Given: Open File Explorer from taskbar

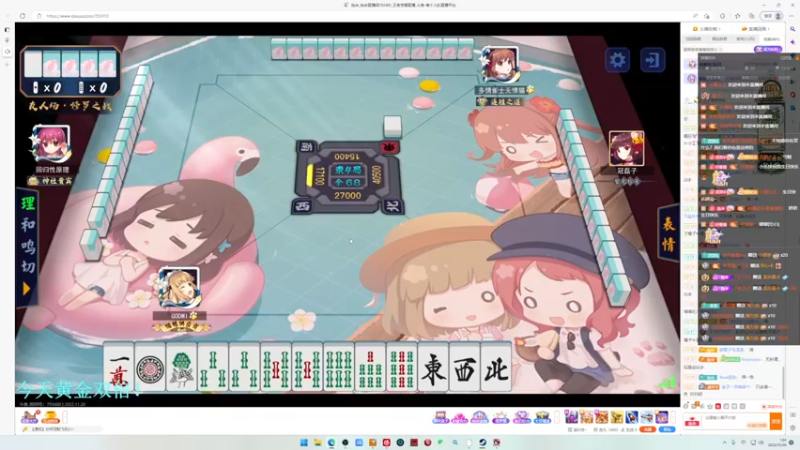Looking at the screenshot, I should [317, 442].
